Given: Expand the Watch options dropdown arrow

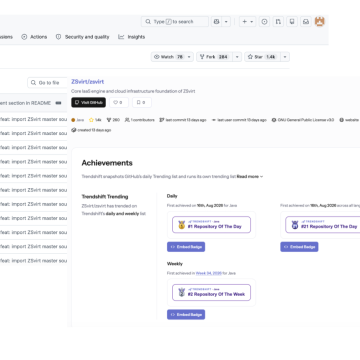Looking at the screenshot, I should [x=189, y=57].
